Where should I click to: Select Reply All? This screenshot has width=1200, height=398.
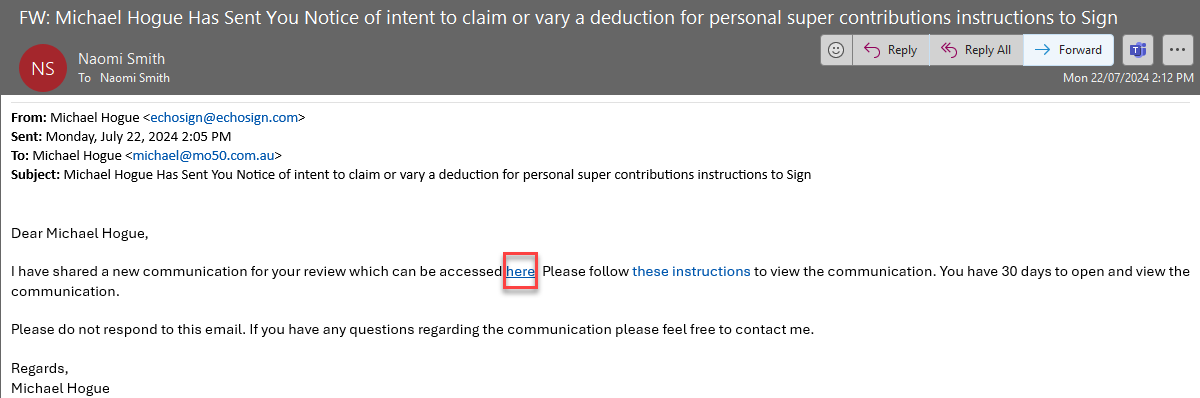tap(976, 50)
